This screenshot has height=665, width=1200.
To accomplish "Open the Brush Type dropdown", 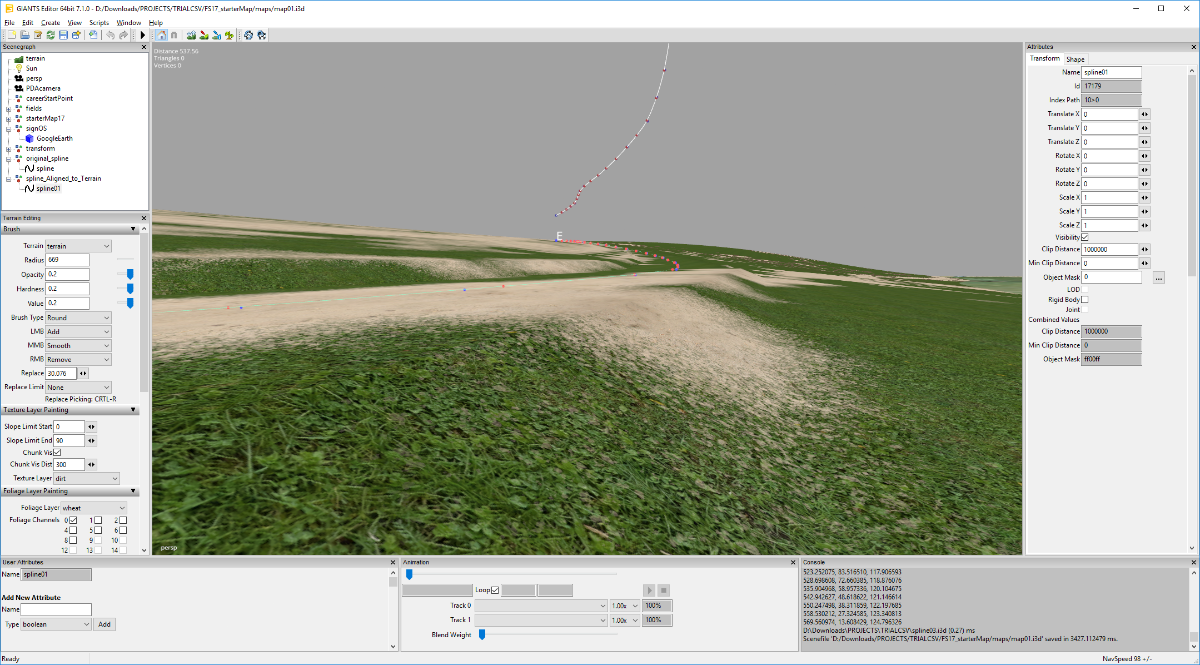I will pyautogui.click(x=78, y=317).
